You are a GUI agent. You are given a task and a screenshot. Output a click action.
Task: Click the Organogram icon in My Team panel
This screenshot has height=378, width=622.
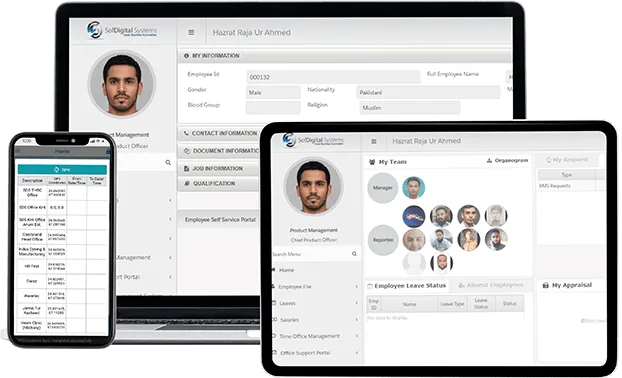489,161
